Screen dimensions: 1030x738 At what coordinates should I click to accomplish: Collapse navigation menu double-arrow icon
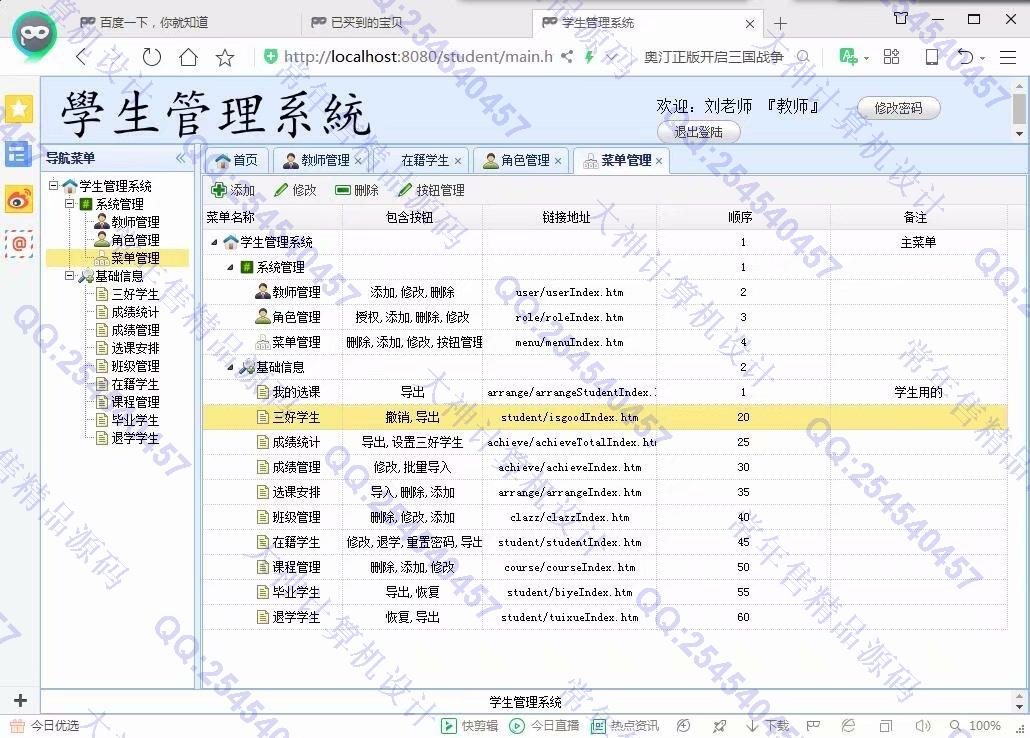(181, 158)
